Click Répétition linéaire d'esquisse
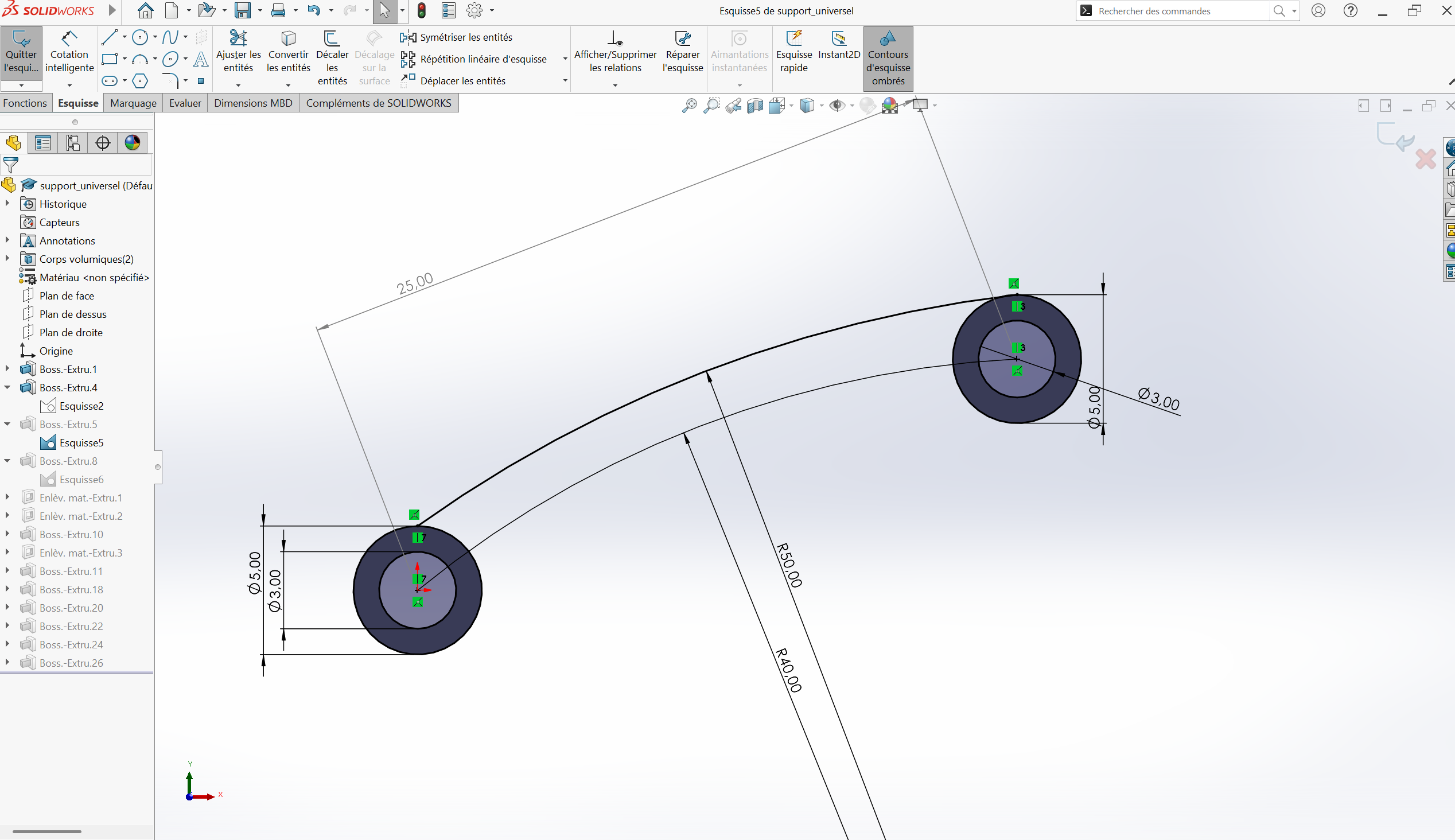The width and height of the screenshot is (1455, 840). [x=473, y=59]
